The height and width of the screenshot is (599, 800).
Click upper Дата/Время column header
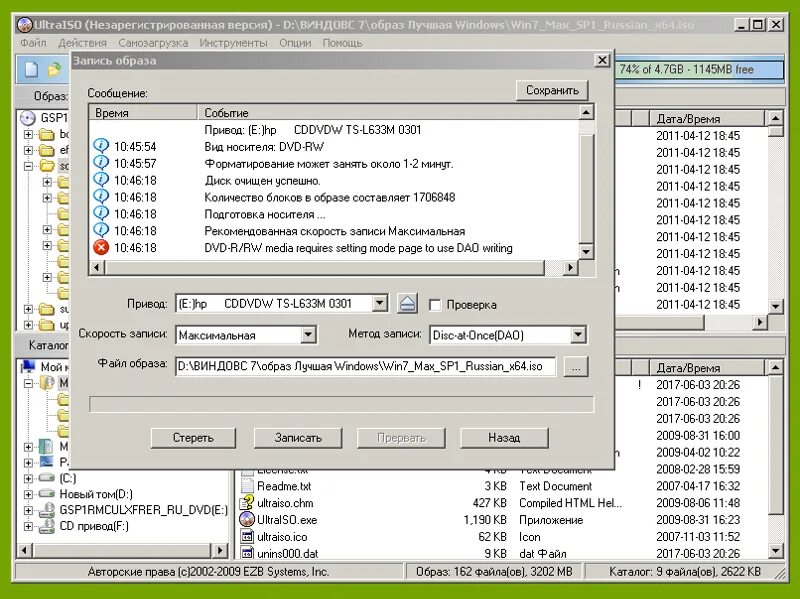707,119
